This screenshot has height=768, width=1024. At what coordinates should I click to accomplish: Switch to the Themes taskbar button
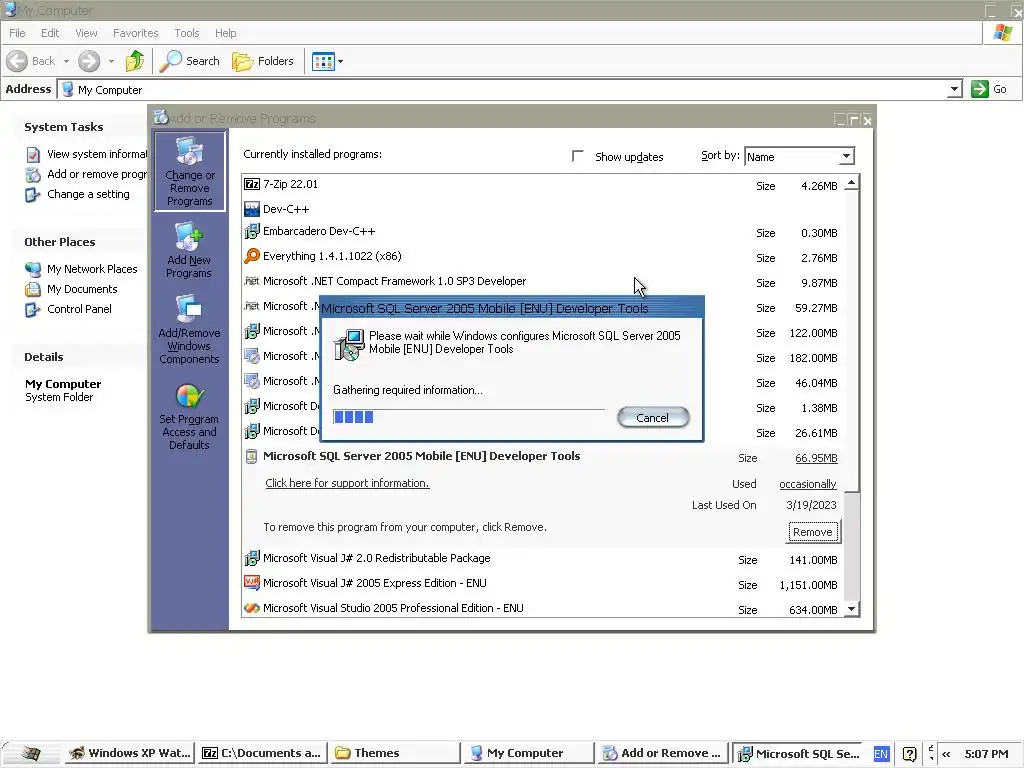click(x=394, y=753)
